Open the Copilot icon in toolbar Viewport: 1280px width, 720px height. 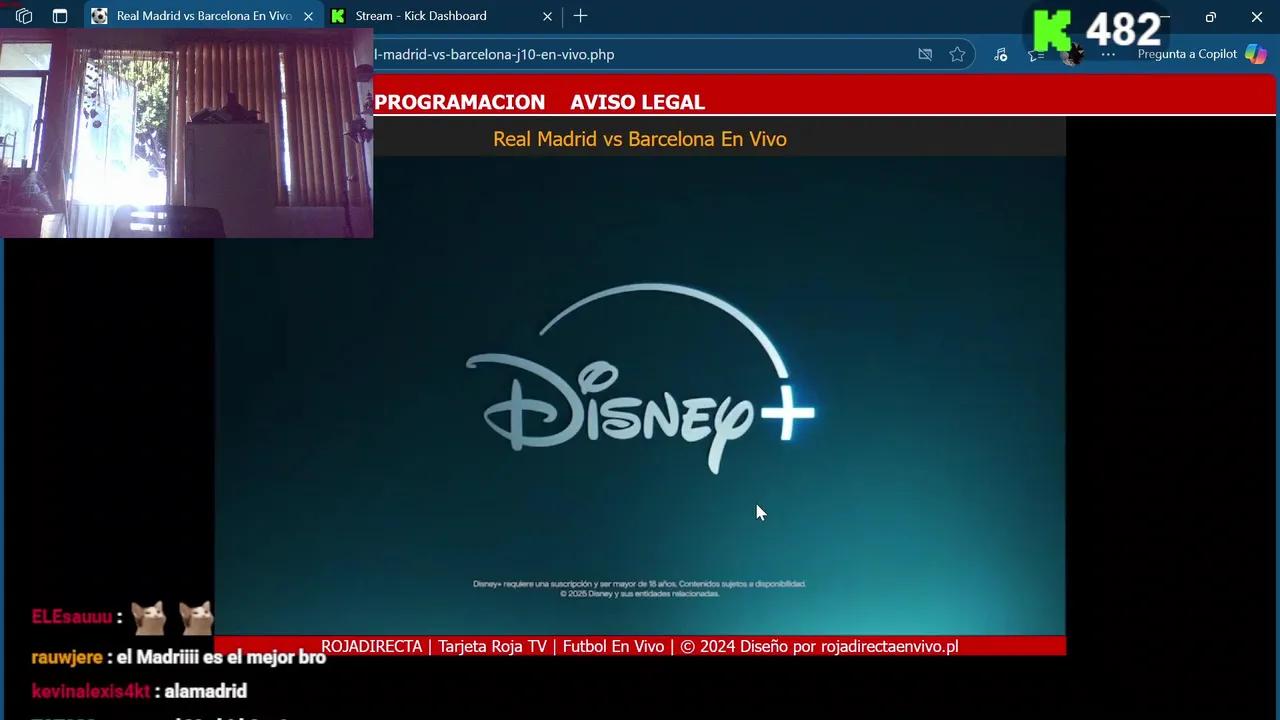point(1255,54)
